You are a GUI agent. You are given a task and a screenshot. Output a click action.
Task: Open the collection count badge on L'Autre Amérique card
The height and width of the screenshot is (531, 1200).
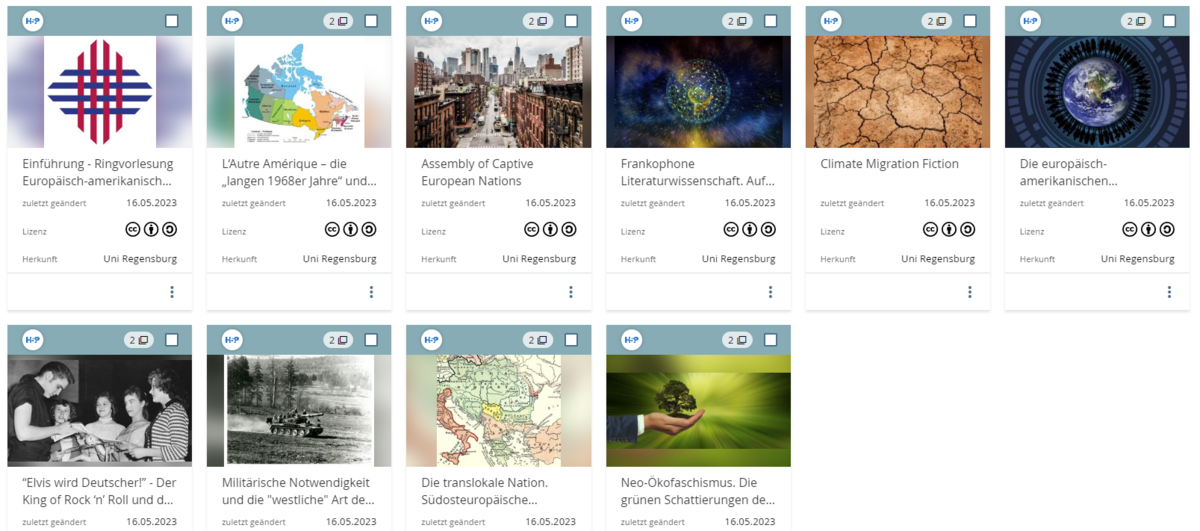click(x=338, y=21)
